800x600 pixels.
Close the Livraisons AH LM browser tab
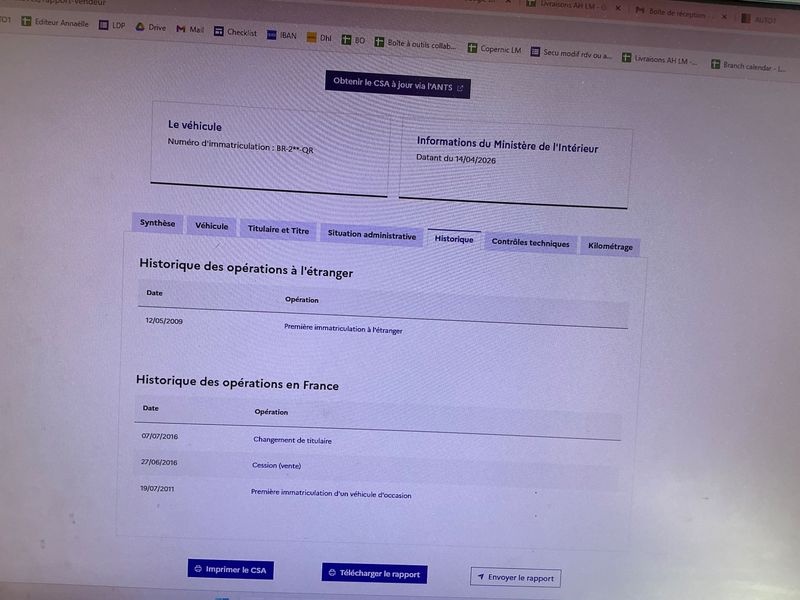[618, 8]
